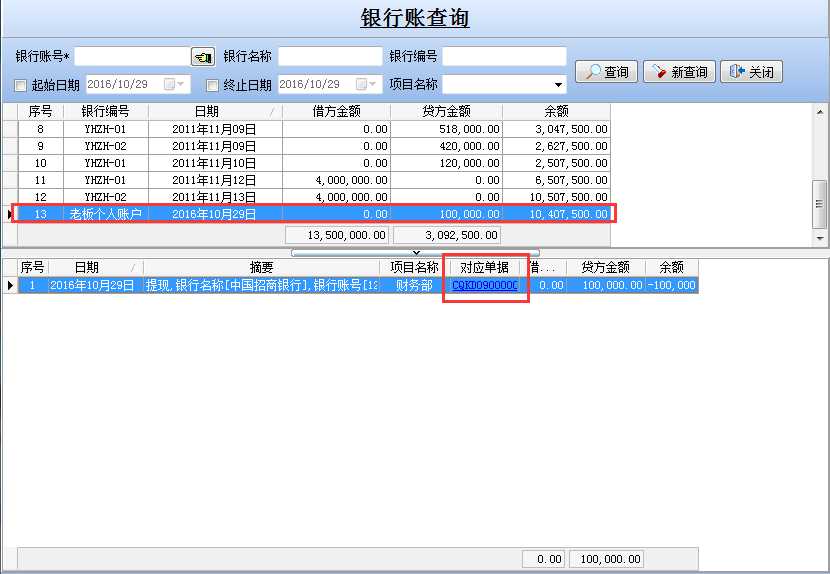Click the 贷方金额 header in upper table
The height and width of the screenshot is (574, 830).
(x=445, y=112)
